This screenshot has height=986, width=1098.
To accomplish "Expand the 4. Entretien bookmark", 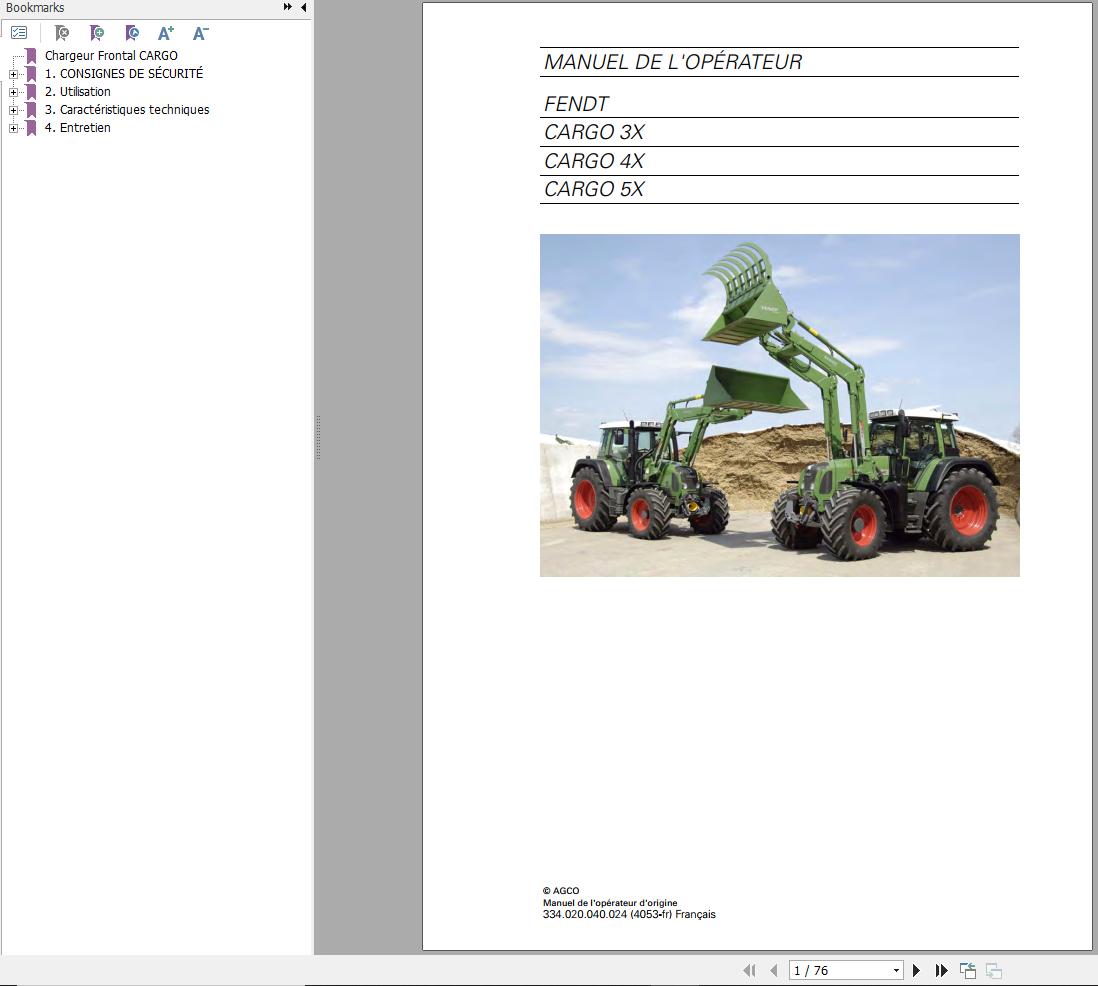I will [x=13, y=128].
